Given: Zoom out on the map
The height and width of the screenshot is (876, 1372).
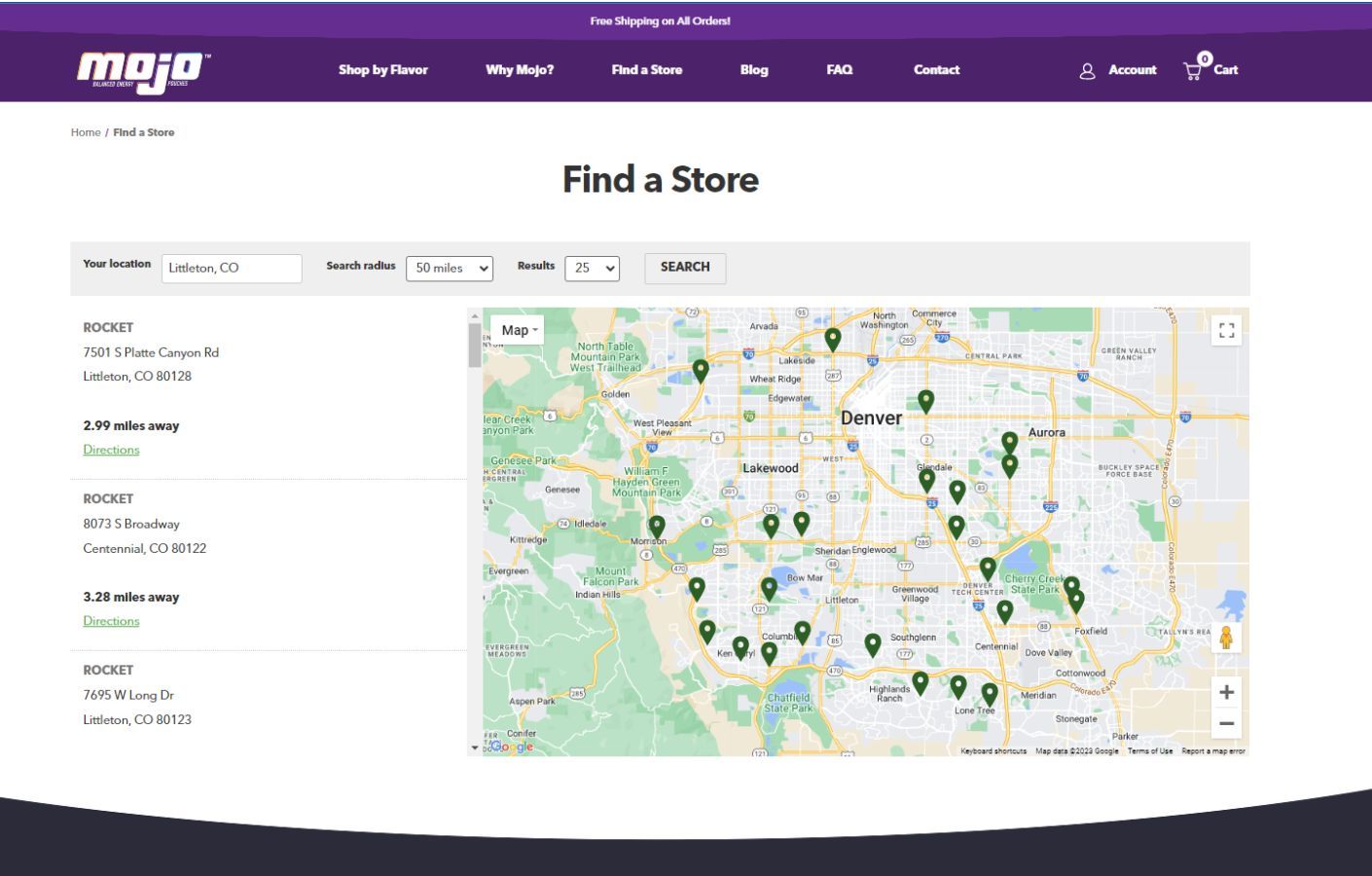Looking at the screenshot, I should click(1226, 723).
